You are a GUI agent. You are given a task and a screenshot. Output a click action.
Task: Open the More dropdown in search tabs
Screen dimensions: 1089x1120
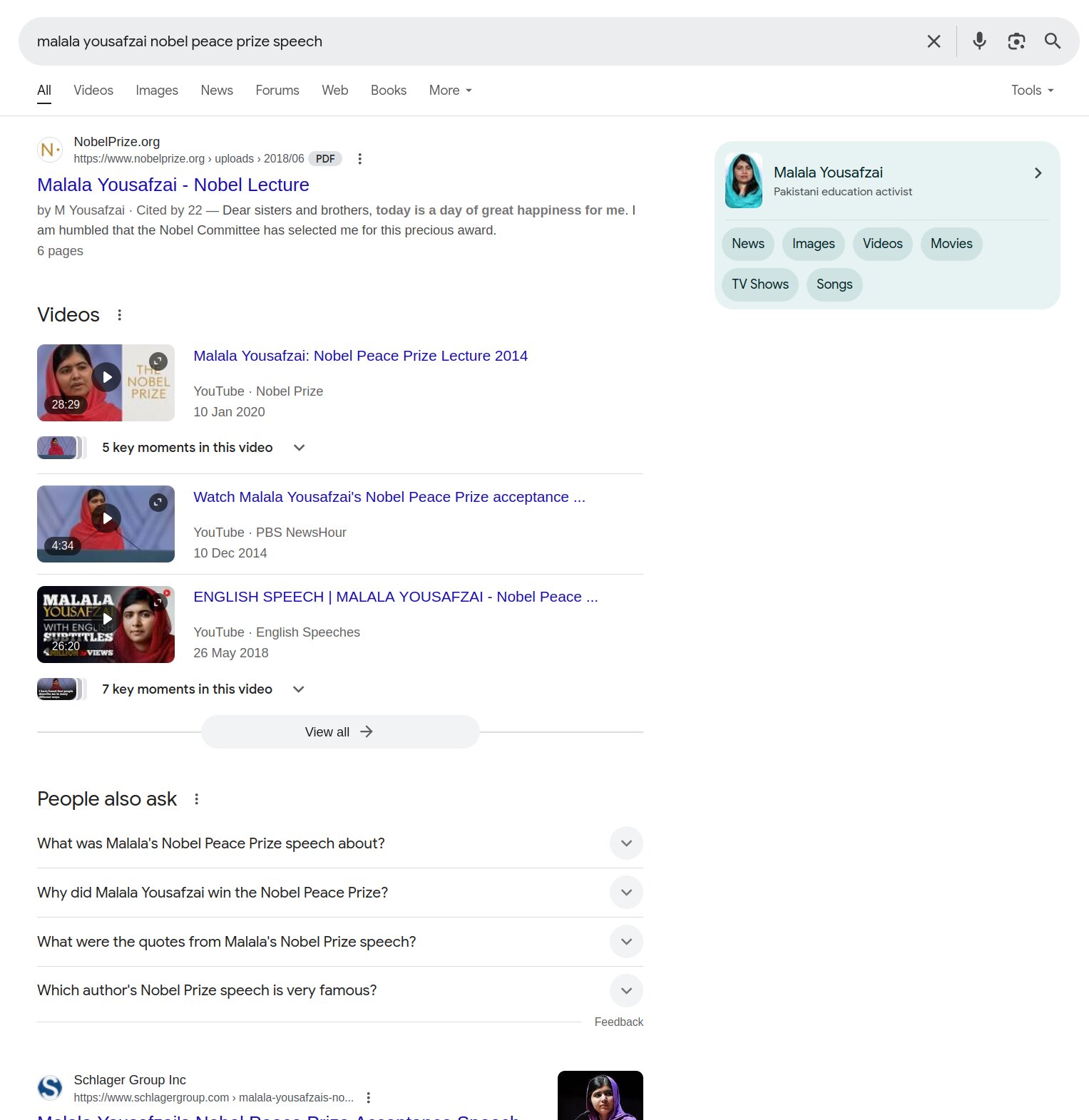pyautogui.click(x=450, y=91)
